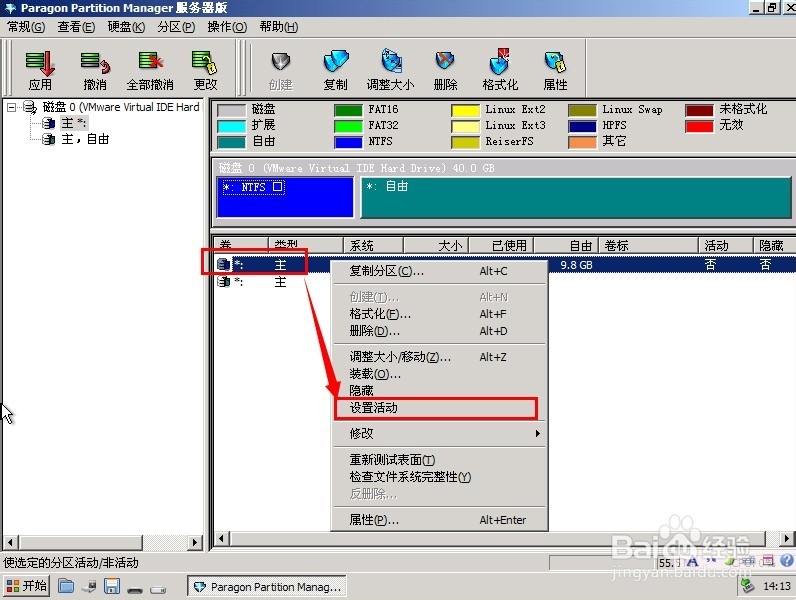The height and width of the screenshot is (600, 796).
Task: Open the 操作(O) menu
Action: point(227,27)
